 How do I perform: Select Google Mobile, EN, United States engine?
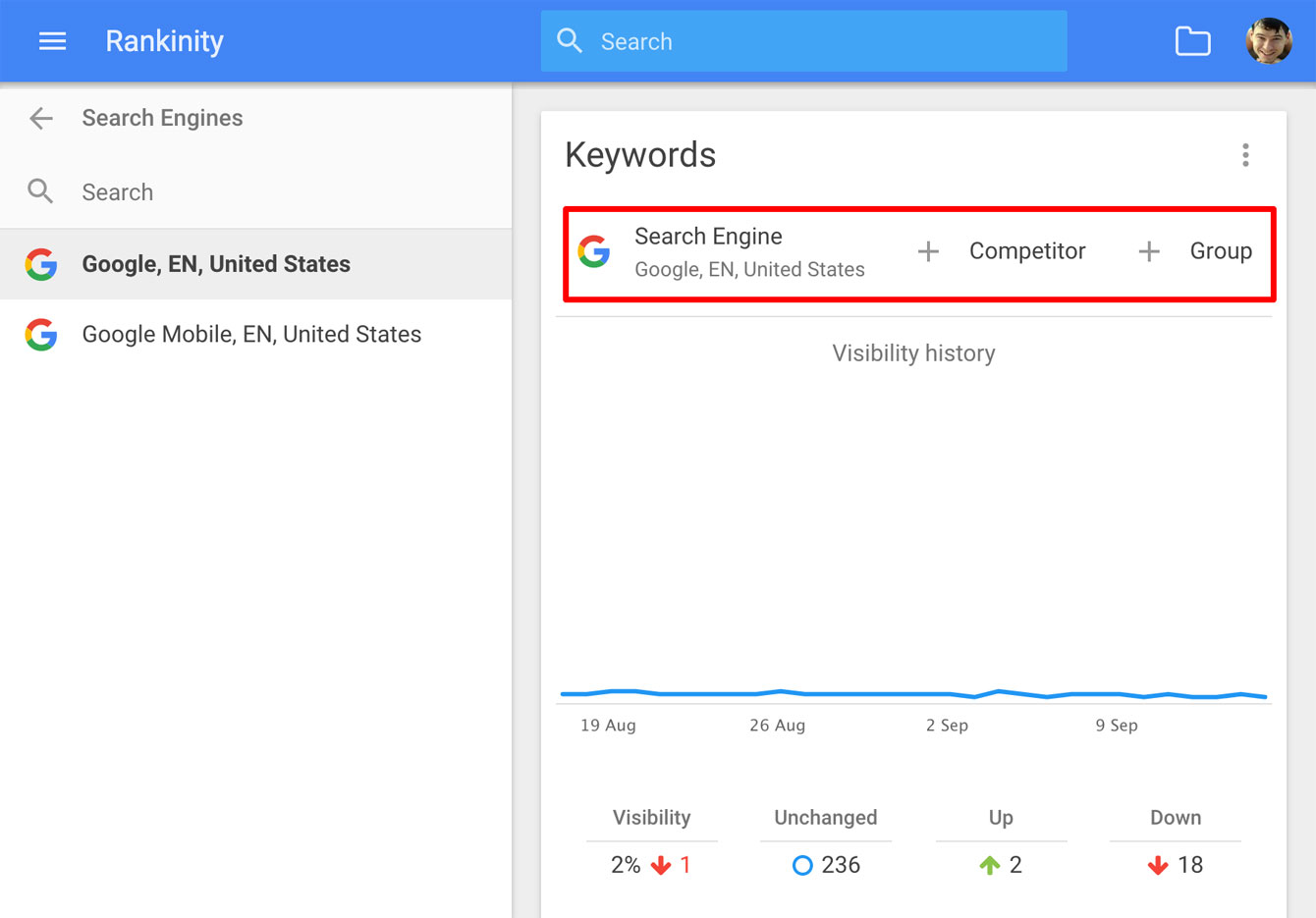255,335
